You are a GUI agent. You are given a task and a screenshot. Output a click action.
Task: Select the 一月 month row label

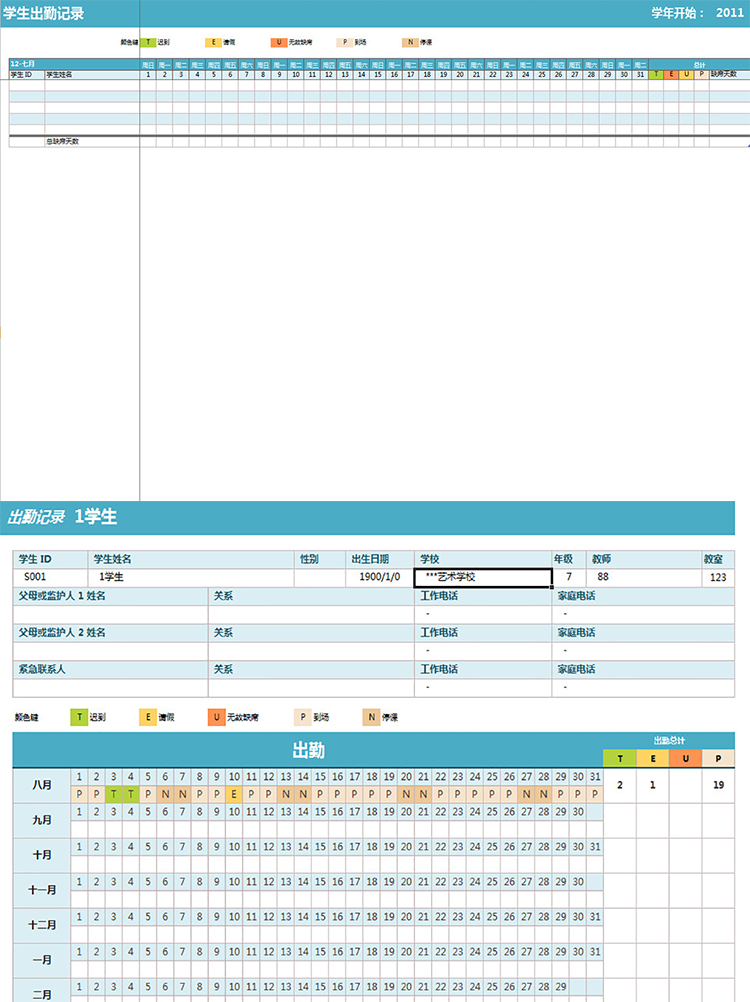(x=42, y=960)
